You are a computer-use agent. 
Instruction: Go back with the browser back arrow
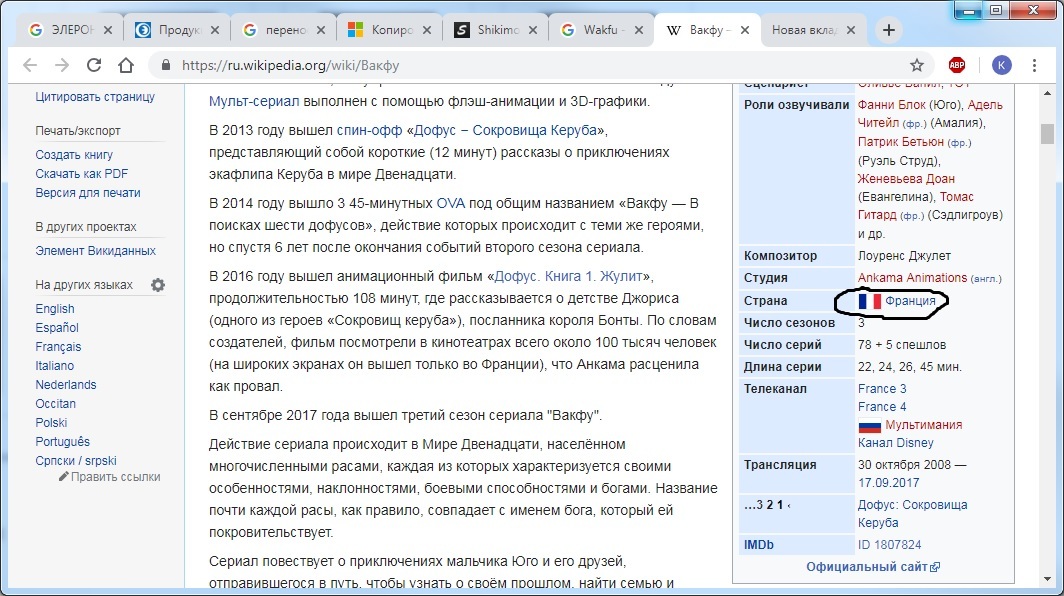[x=30, y=65]
